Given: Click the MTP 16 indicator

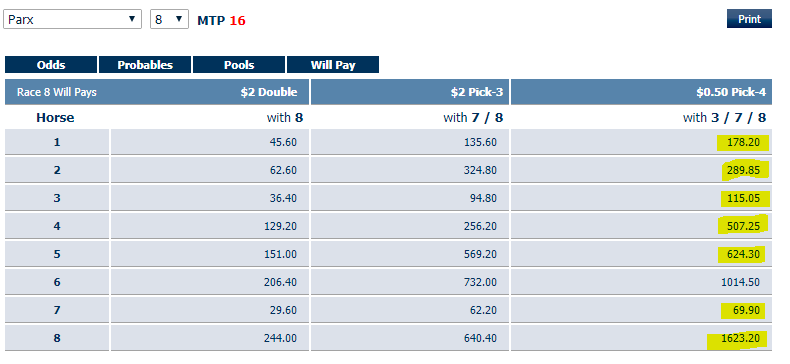Looking at the screenshot, I should tap(221, 21).
